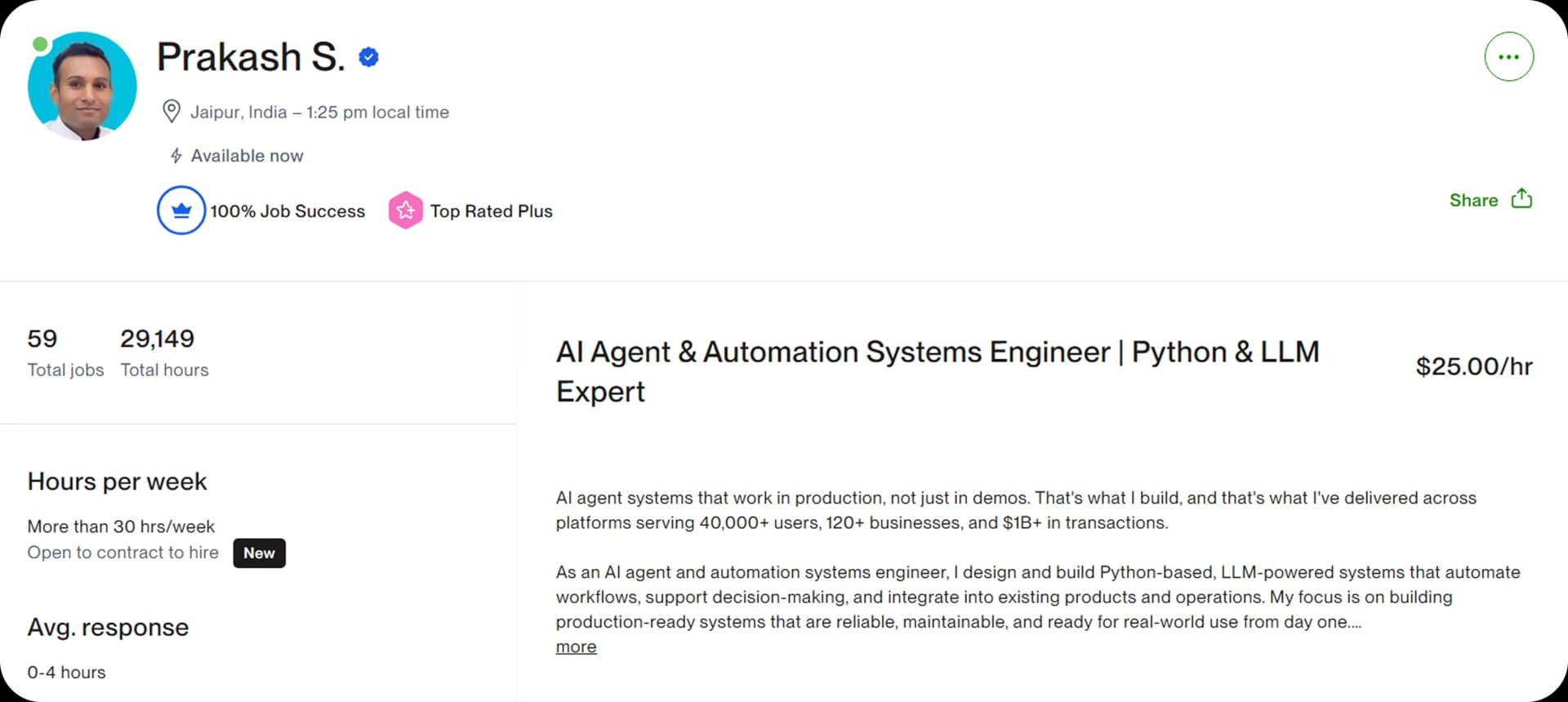Click the 59 Total jobs stat
Screen dimensions: 1568x702
[x=65, y=353]
